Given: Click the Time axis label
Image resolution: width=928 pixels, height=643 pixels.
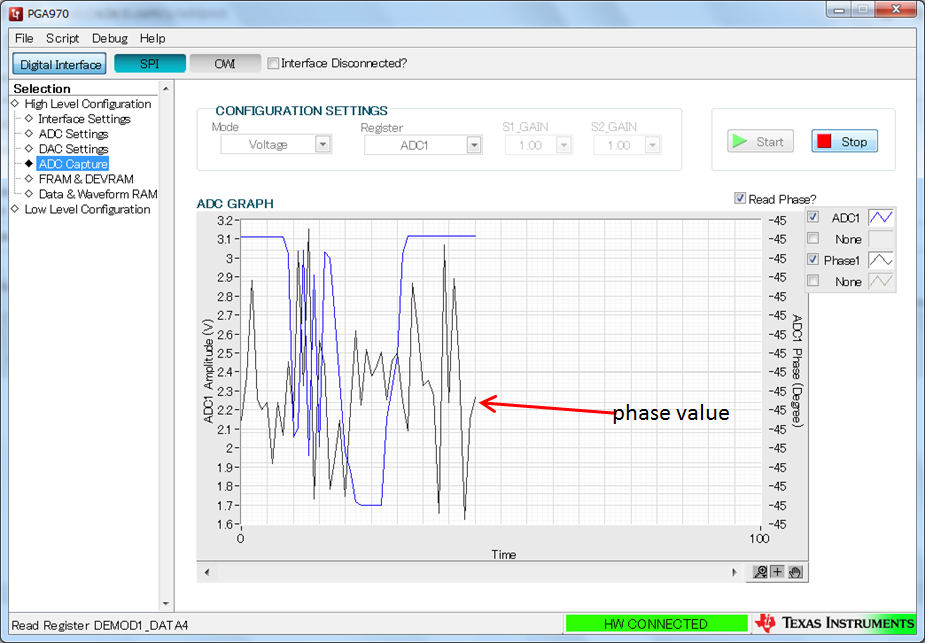Looking at the screenshot, I should [504, 554].
